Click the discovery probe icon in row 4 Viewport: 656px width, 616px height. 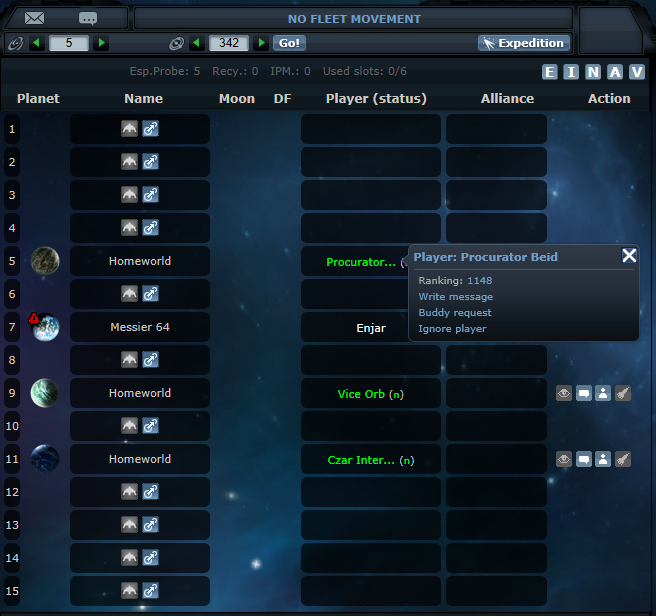[151, 228]
